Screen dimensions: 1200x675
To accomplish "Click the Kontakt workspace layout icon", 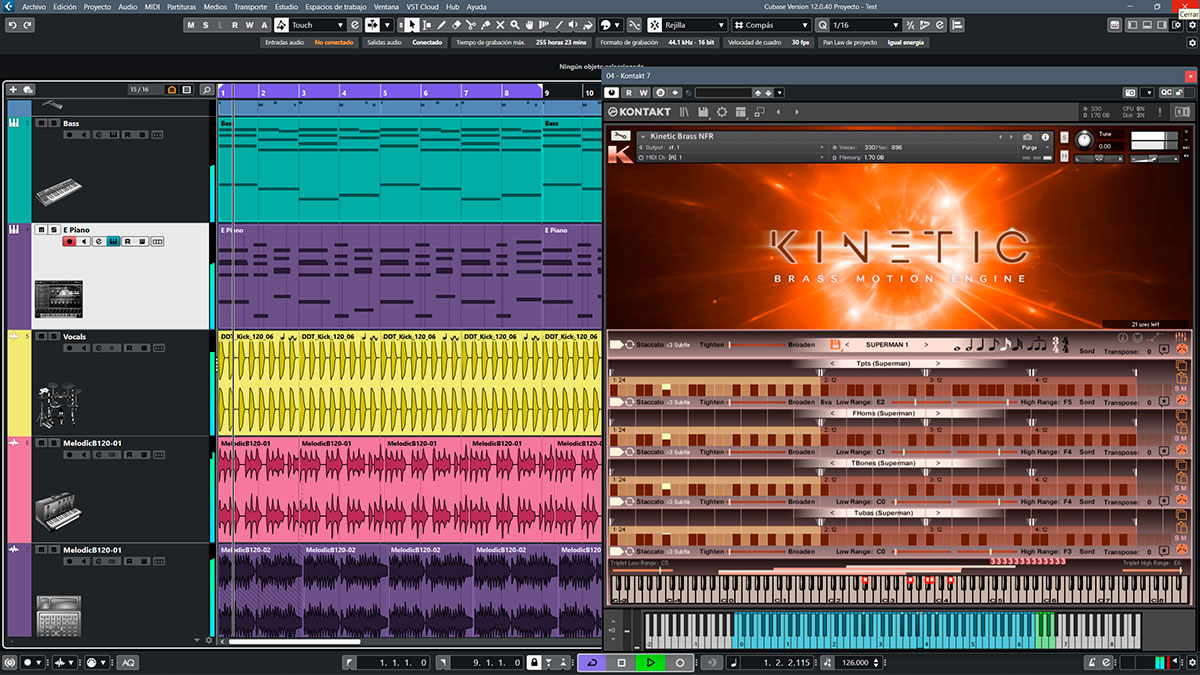I will click(741, 111).
